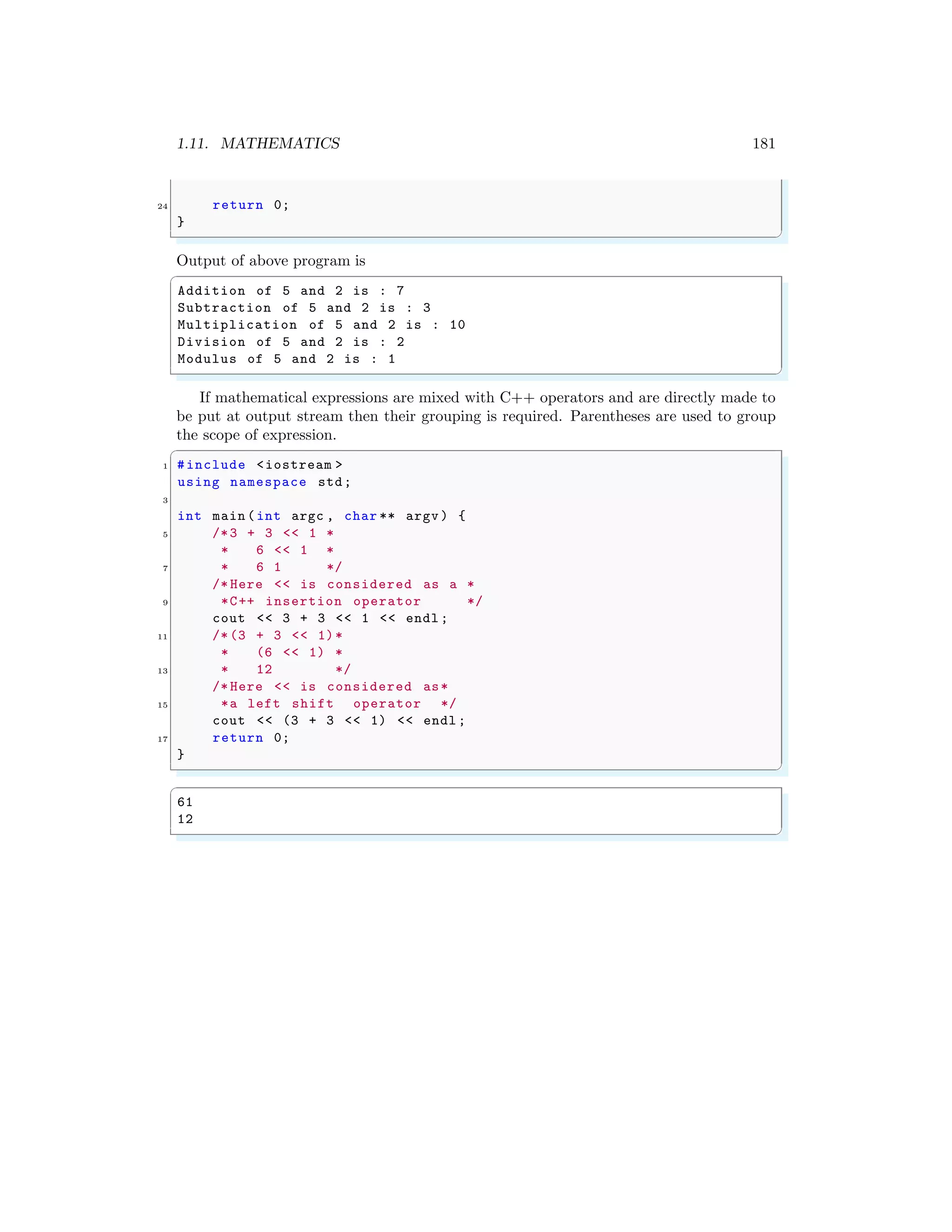Image resolution: width=952 pixels, height=1232 pixels.
Task: Click the 'Addition of 5 and 2' output line
Action: click(x=291, y=291)
